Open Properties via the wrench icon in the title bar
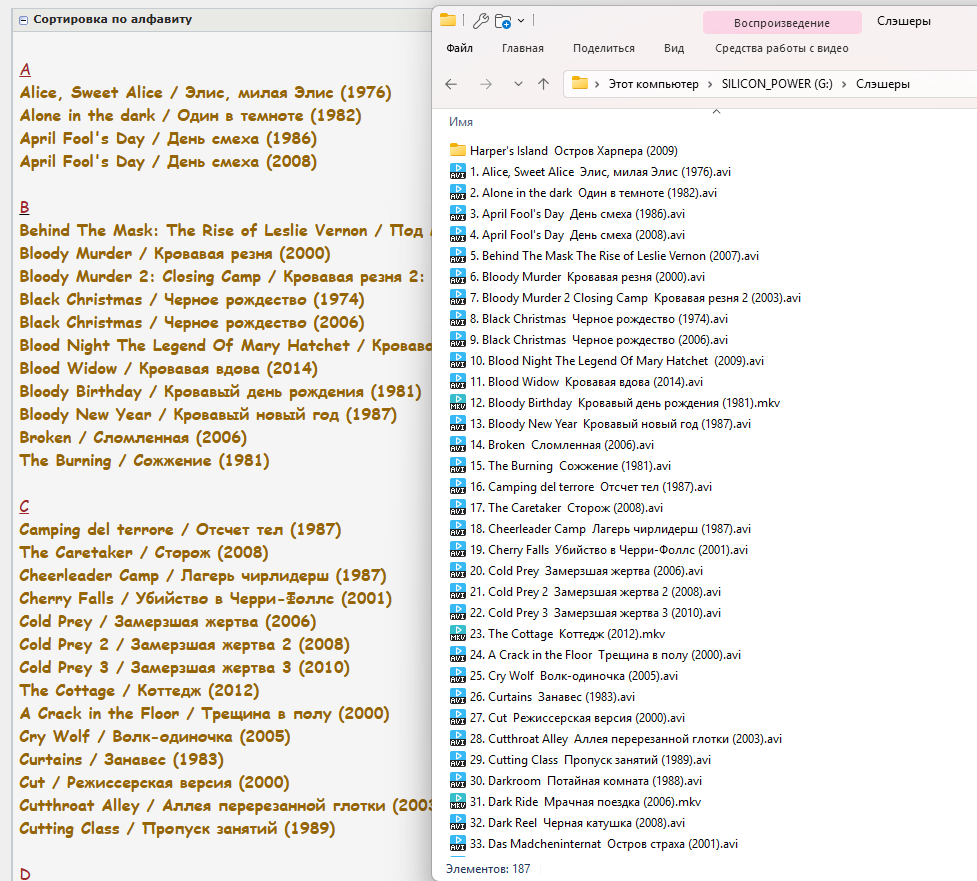This screenshot has height=881, width=977. tap(480, 21)
